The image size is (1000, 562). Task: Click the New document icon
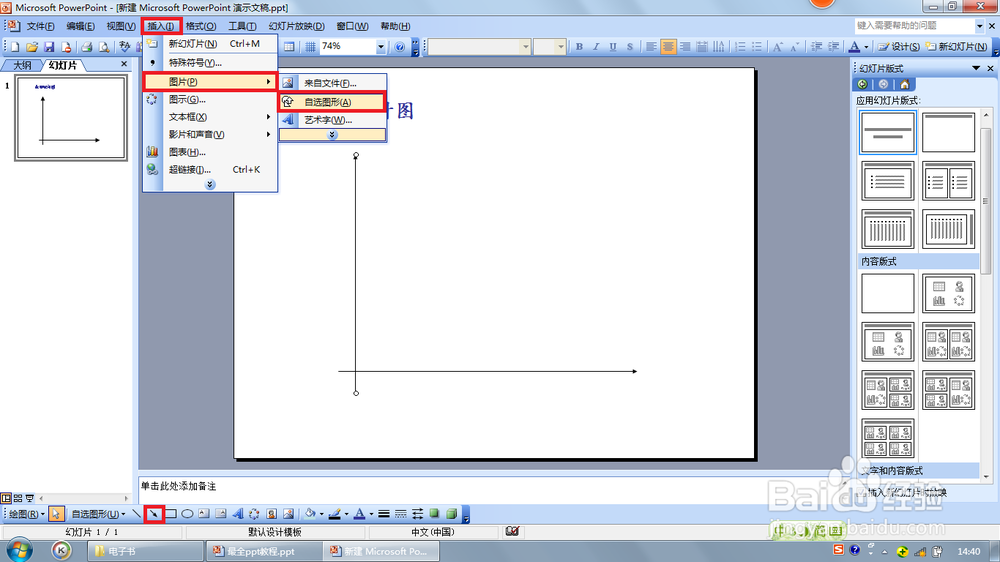[x=15, y=47]
